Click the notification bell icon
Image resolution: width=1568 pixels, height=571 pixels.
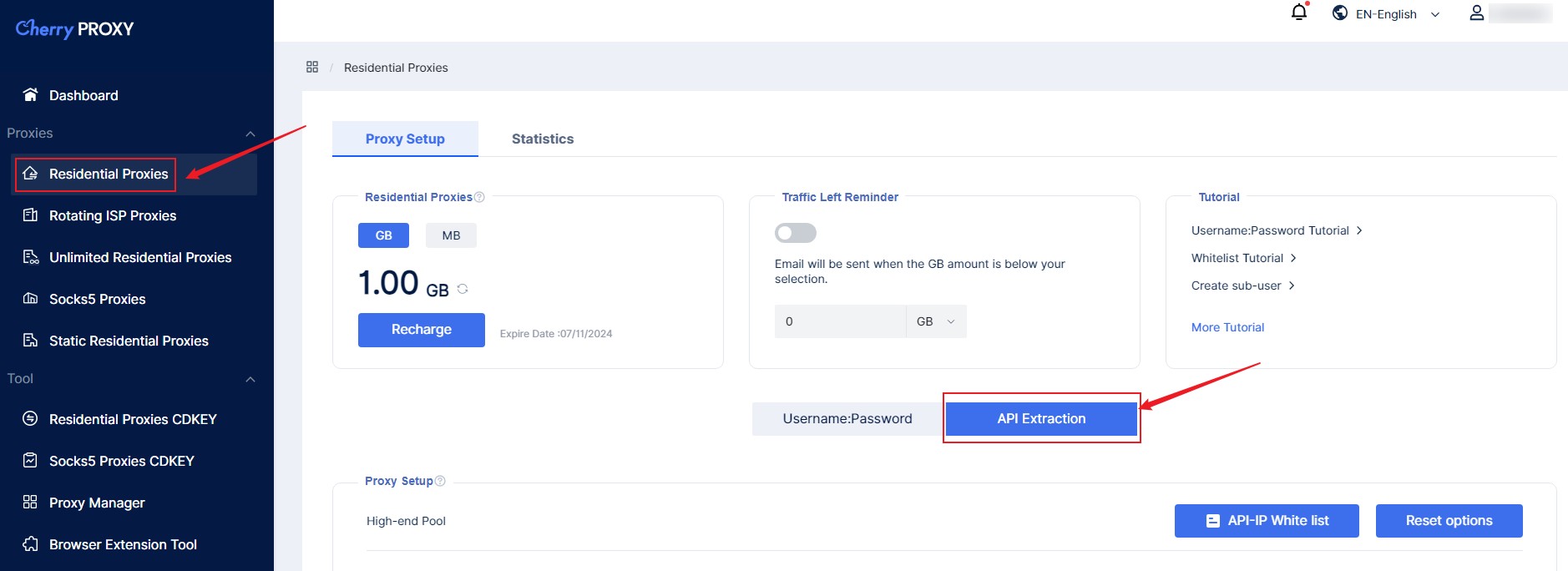1298,13
